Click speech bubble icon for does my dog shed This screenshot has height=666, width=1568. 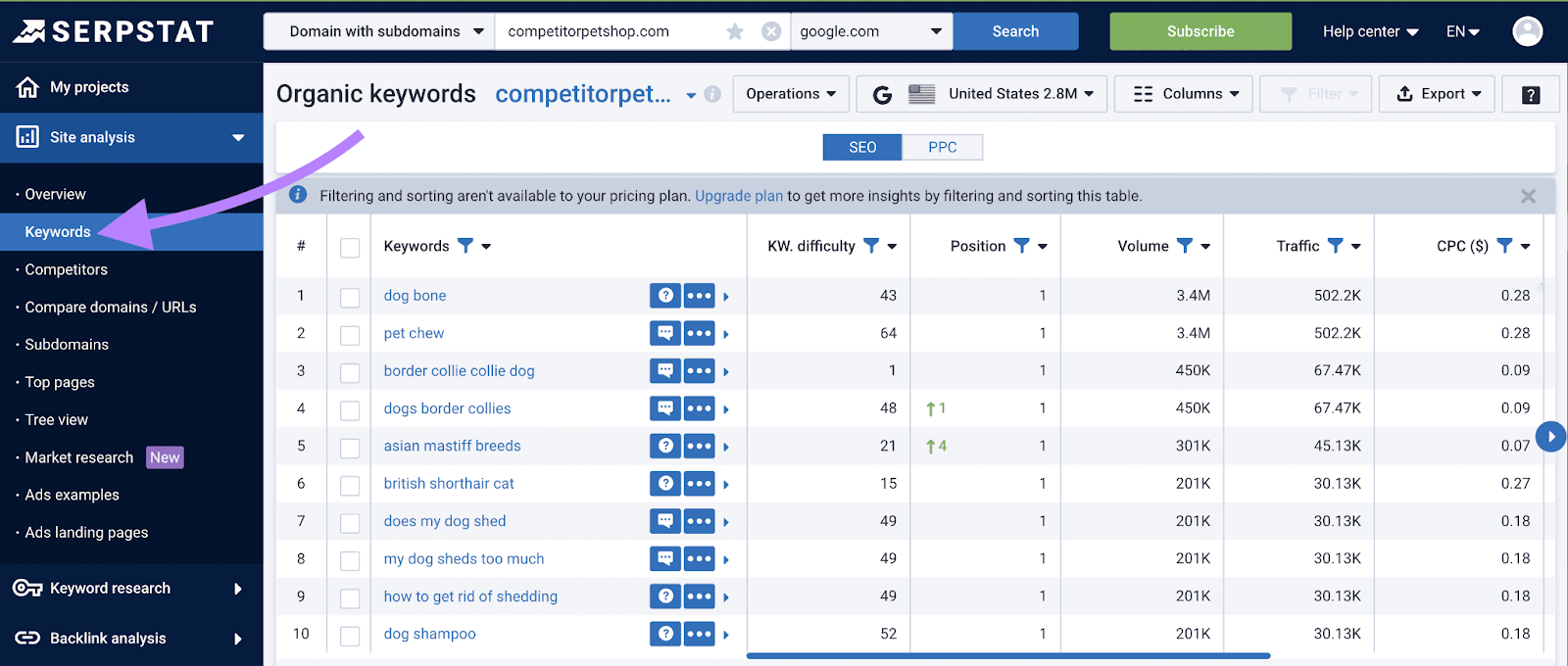(665, 521)
